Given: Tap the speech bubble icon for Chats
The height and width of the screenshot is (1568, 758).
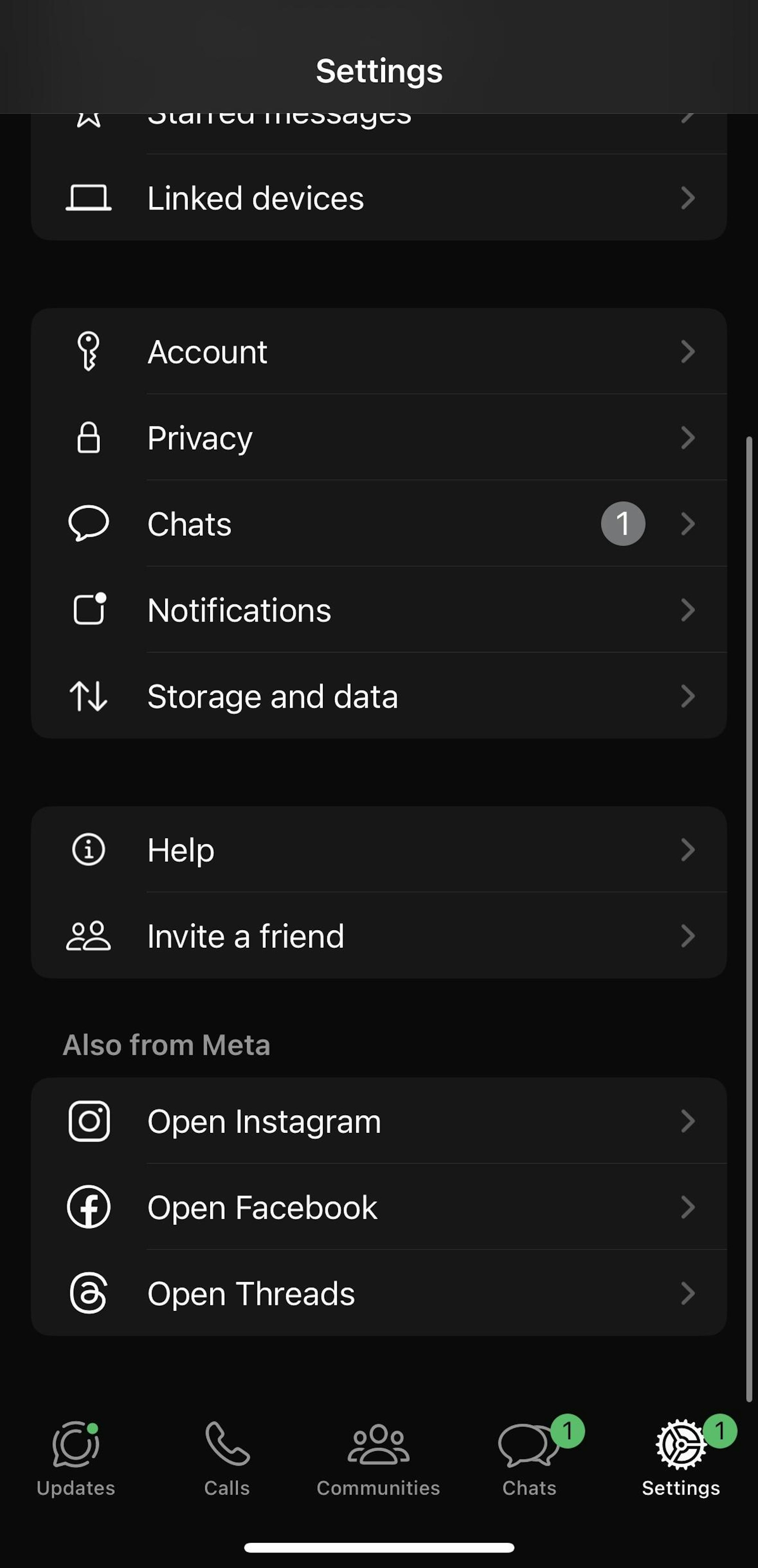Looking at the screenshot, I should click(88, 523).
